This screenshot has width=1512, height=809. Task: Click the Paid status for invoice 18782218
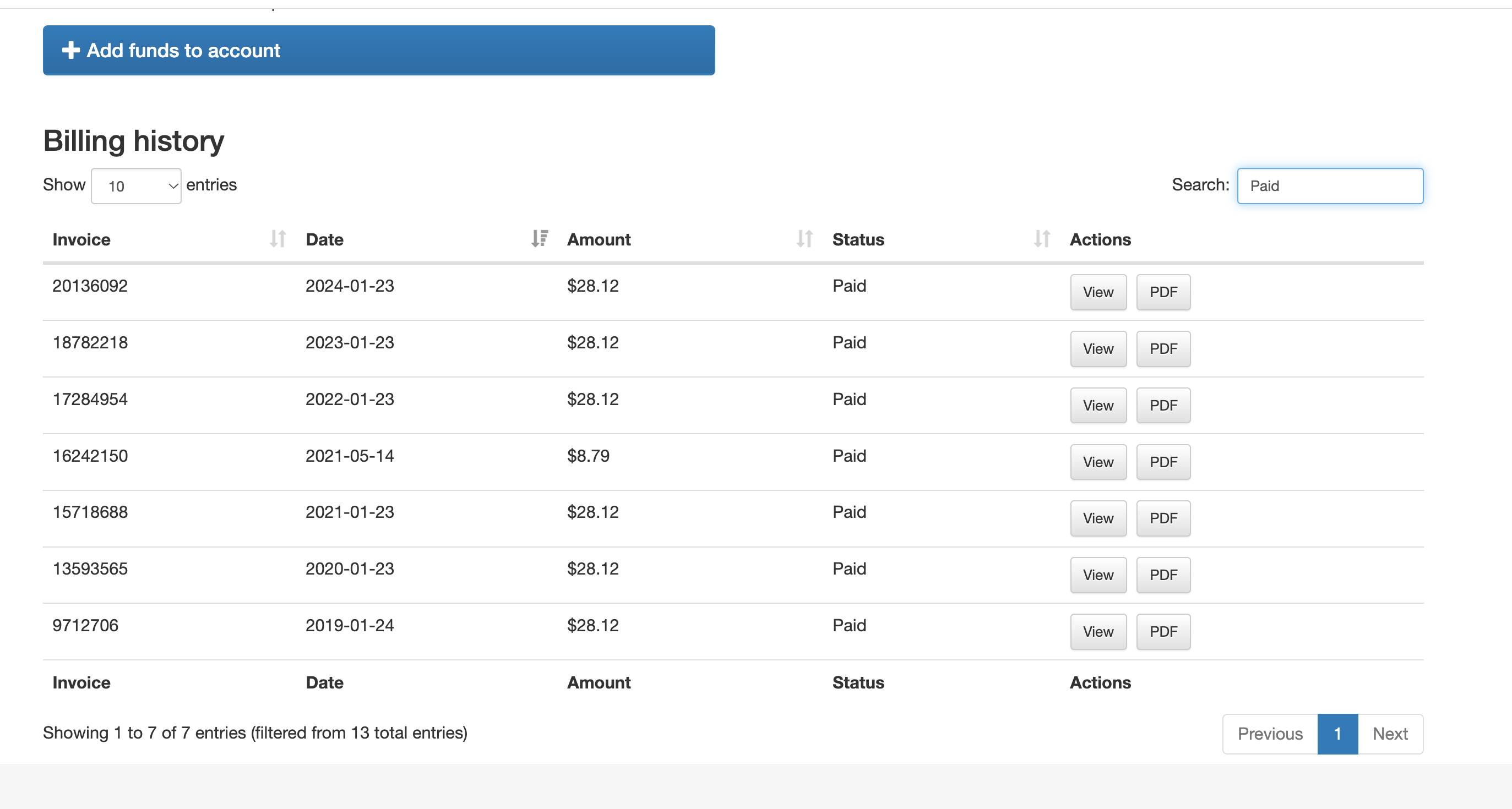[849, 343]
